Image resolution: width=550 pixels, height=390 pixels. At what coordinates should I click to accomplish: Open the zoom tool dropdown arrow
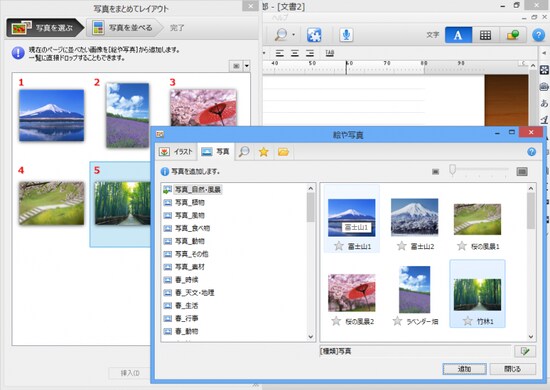coord(294,35)
